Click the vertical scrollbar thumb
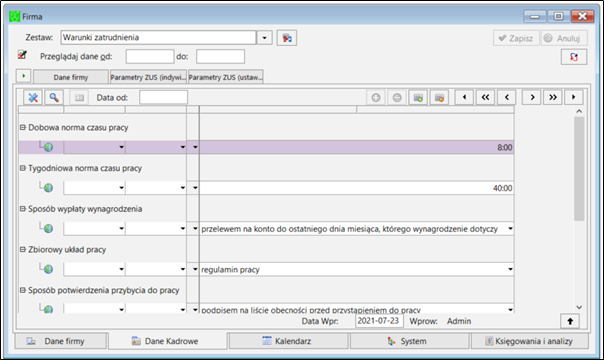The image size is (604, 360). (x=579, y=169)
